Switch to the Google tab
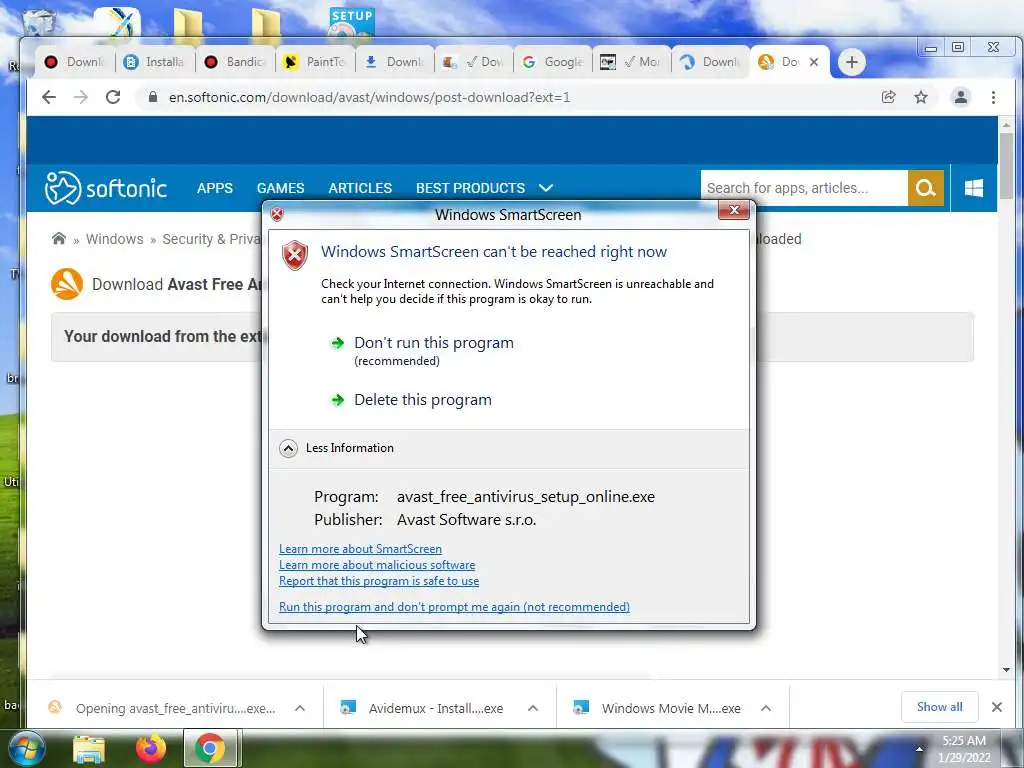Image resolution: width=1024 pixels, height=768 pixels. point(553,62)
